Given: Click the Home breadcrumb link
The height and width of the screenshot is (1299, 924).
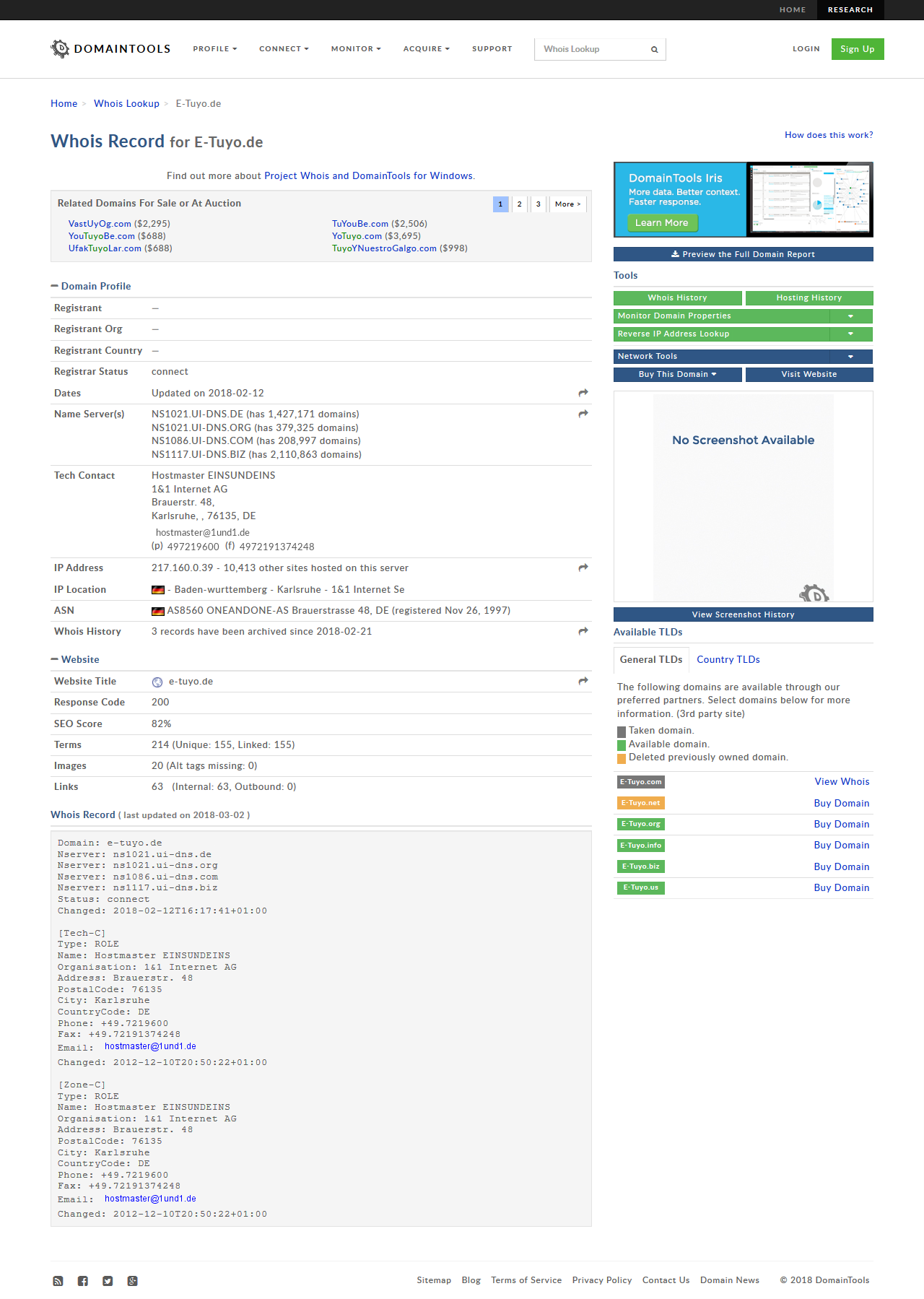Looking at the screenshot, I should point(64,104).
